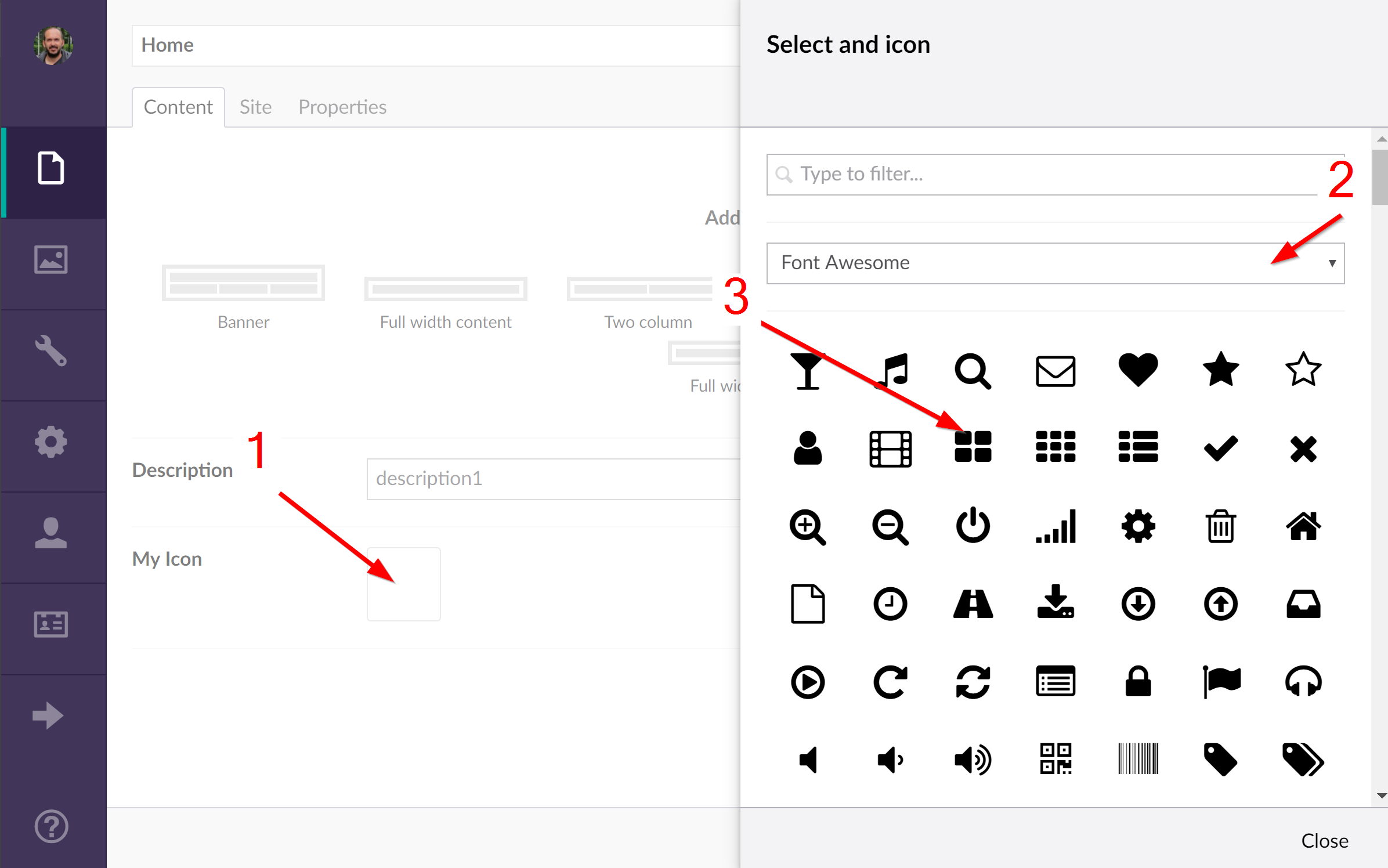This screenshot has width=1388, height=868.
Task: Close the icon picker panel
Action: click(1325, 840)
